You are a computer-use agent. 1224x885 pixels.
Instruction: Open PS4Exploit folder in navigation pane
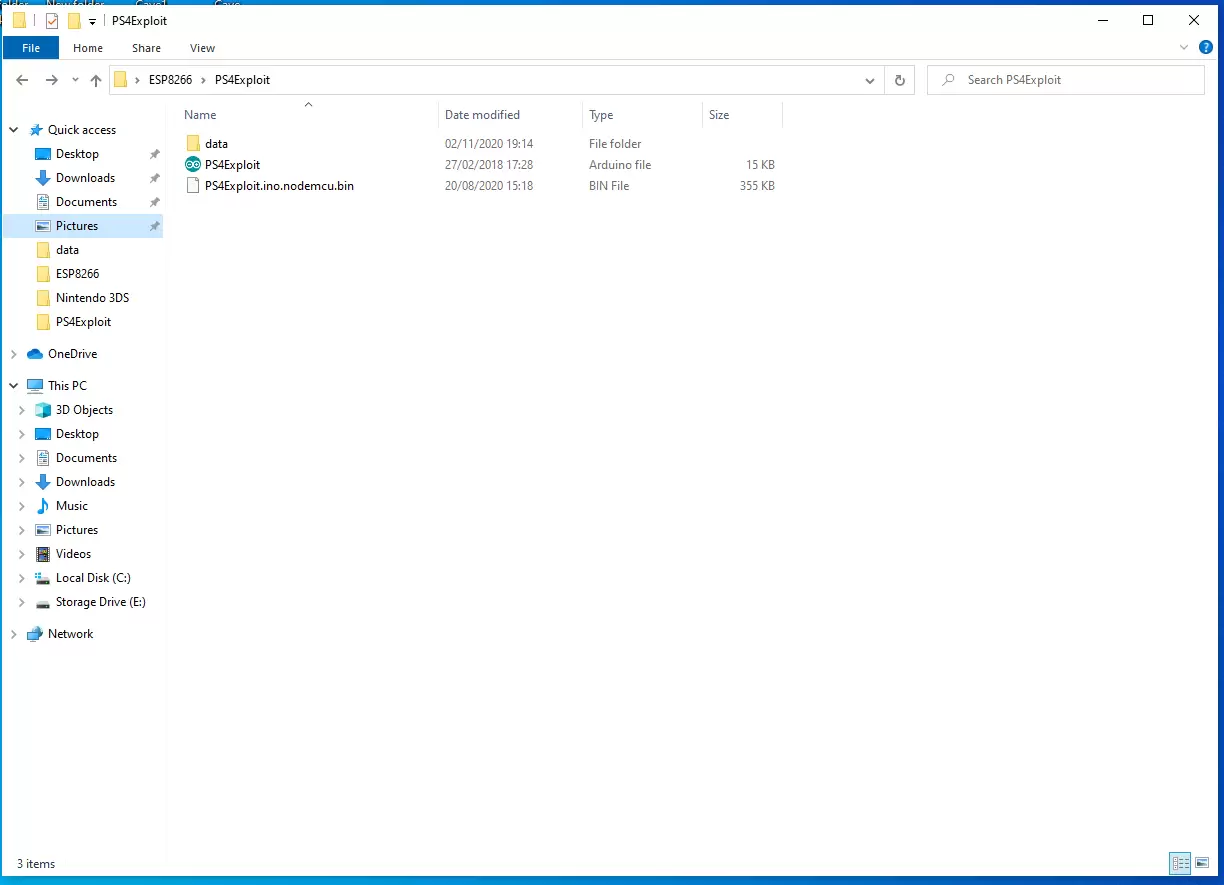click(x=83, y=322)
